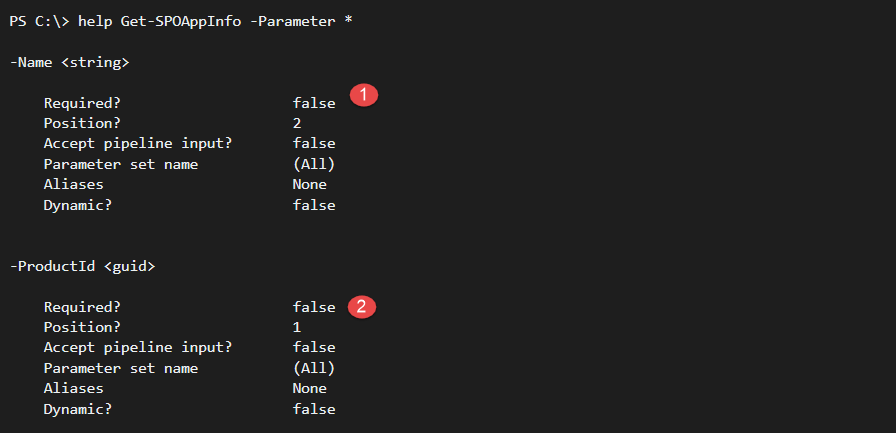896x433 pixels.
Task: Click Position value 1 for -ProductId
Action: pos(297,327)
